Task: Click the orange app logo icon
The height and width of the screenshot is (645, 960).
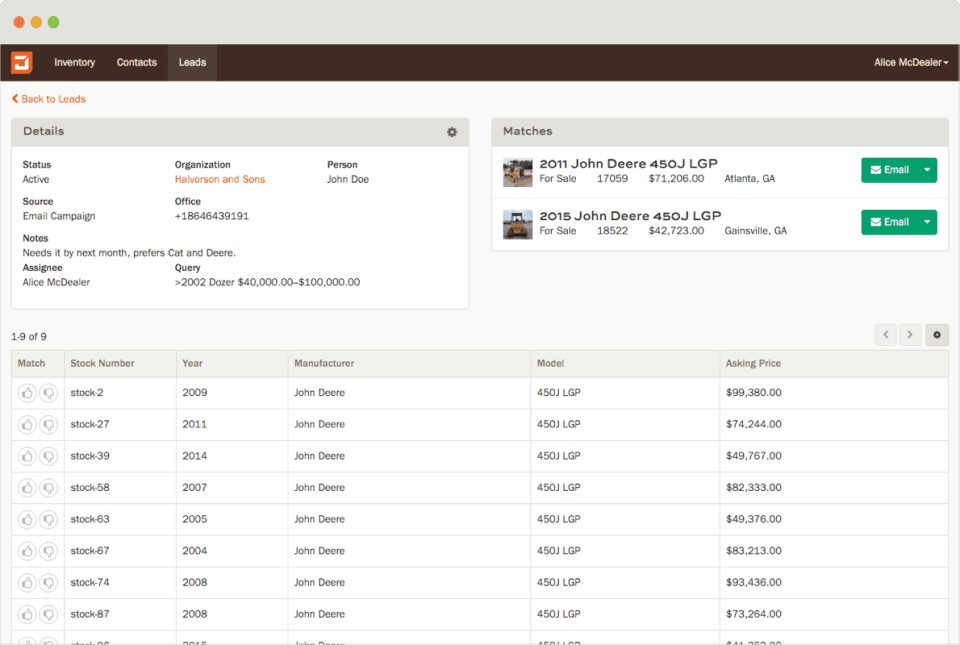Action: (x=22, y=62)
